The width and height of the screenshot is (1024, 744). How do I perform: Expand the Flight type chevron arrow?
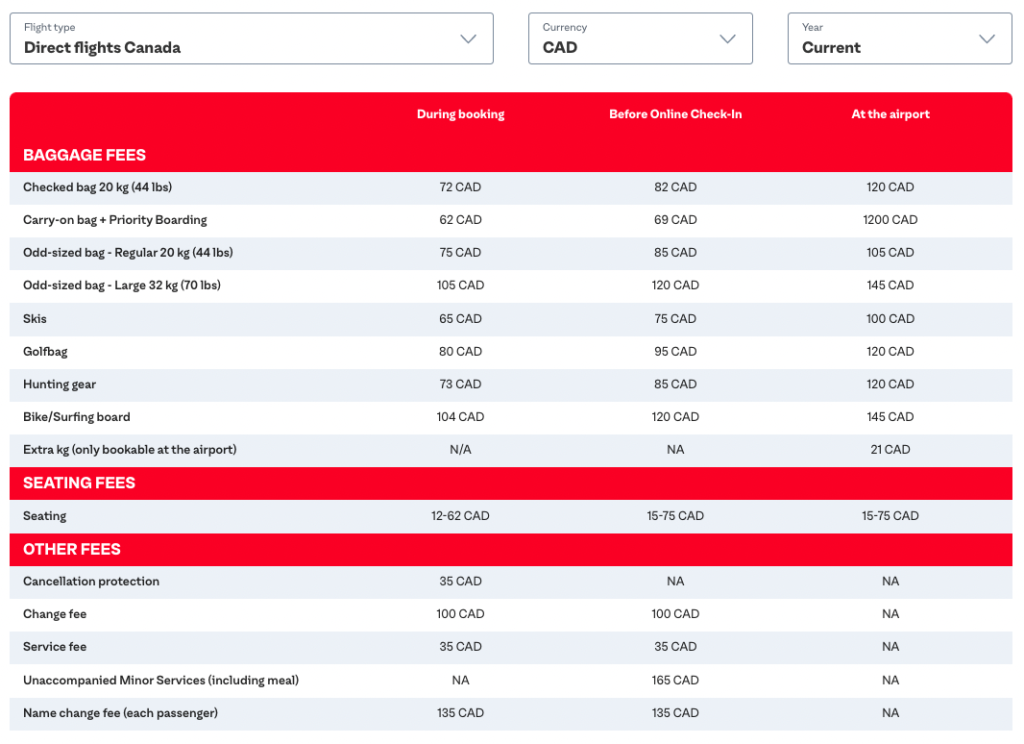point(467,38)
